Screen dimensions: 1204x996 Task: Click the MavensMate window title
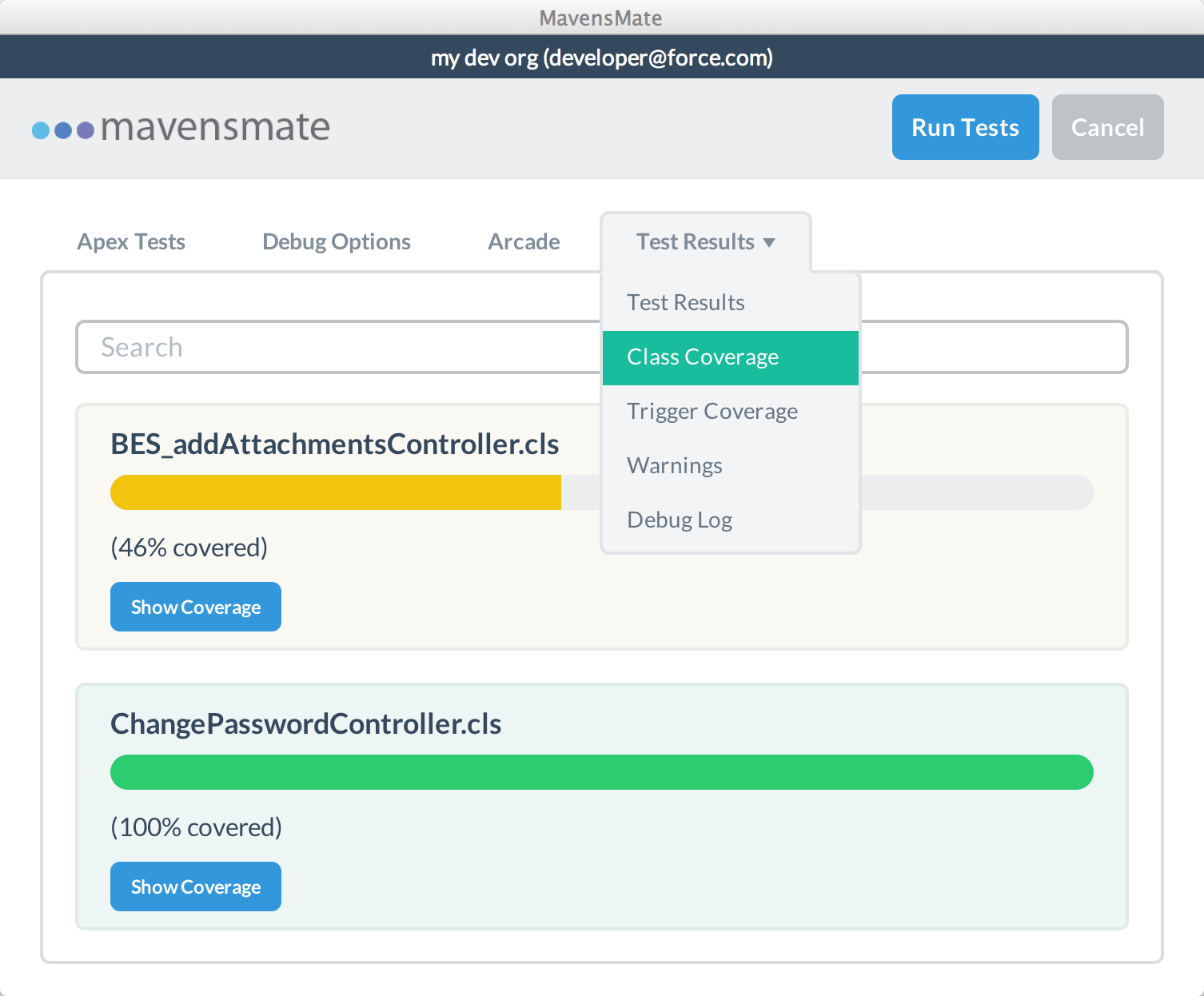pos(601,18)
